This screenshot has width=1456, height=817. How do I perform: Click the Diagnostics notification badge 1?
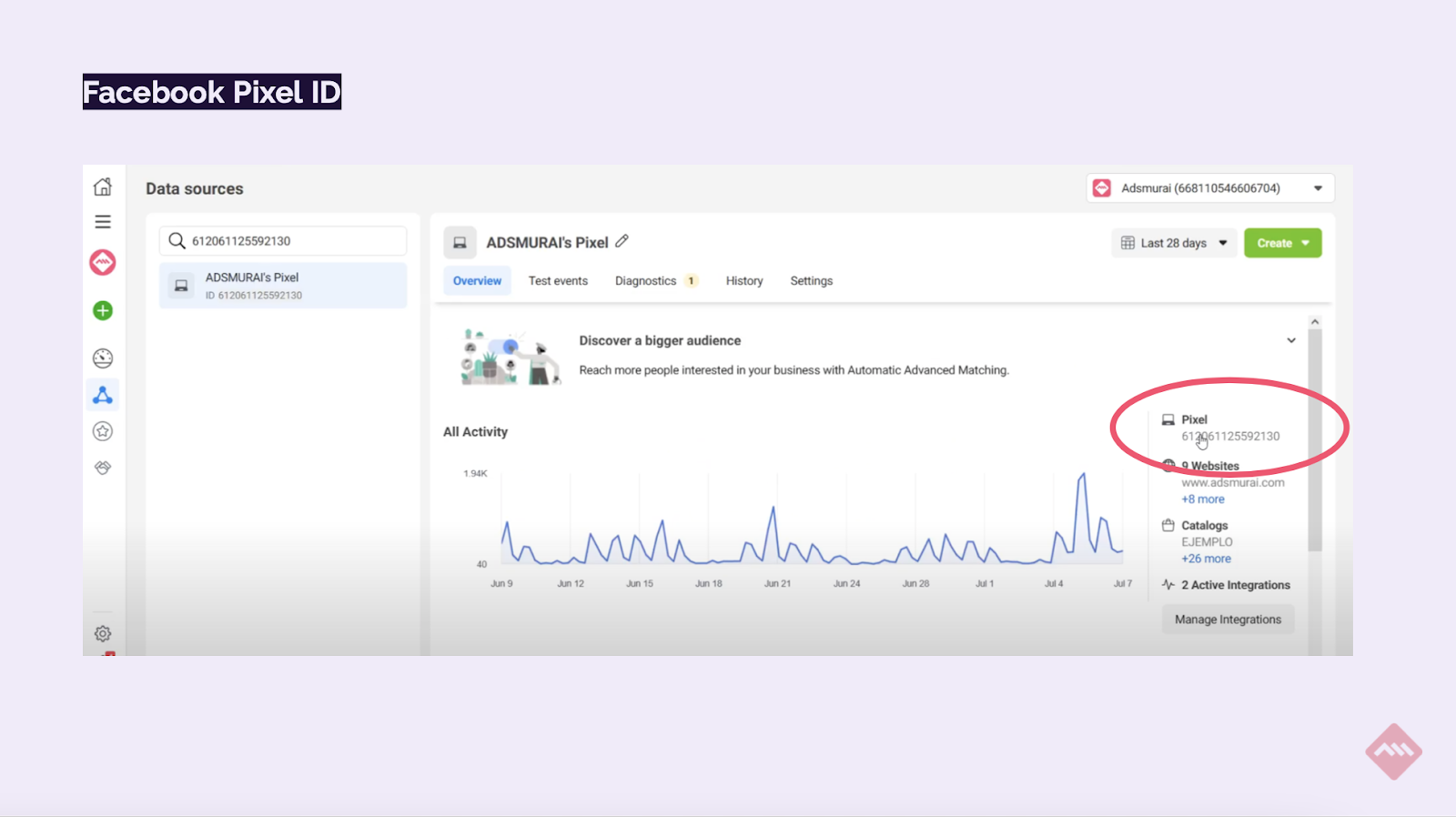[692, 281]
